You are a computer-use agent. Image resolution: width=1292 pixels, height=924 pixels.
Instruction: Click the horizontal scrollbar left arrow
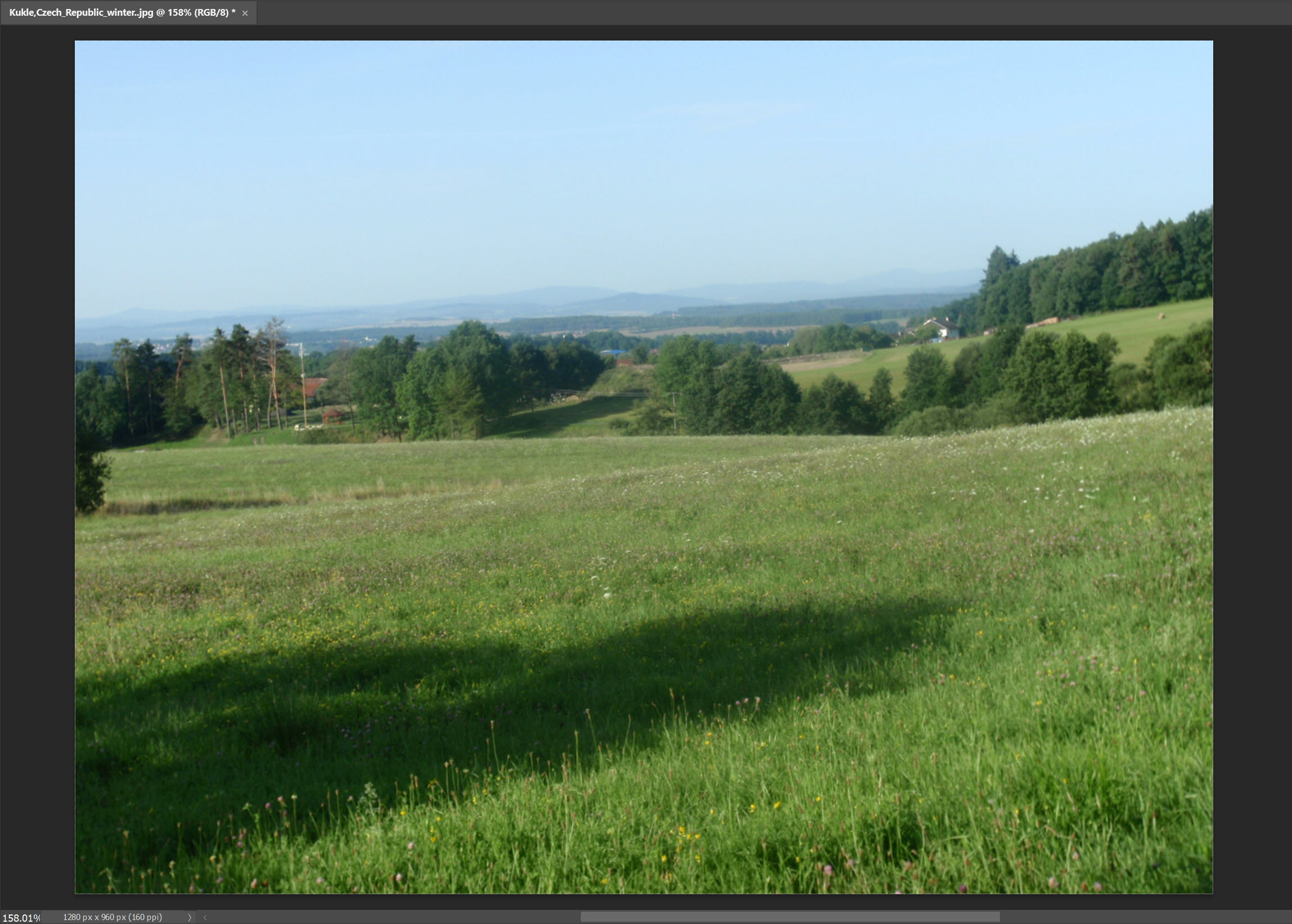[205, 917]
